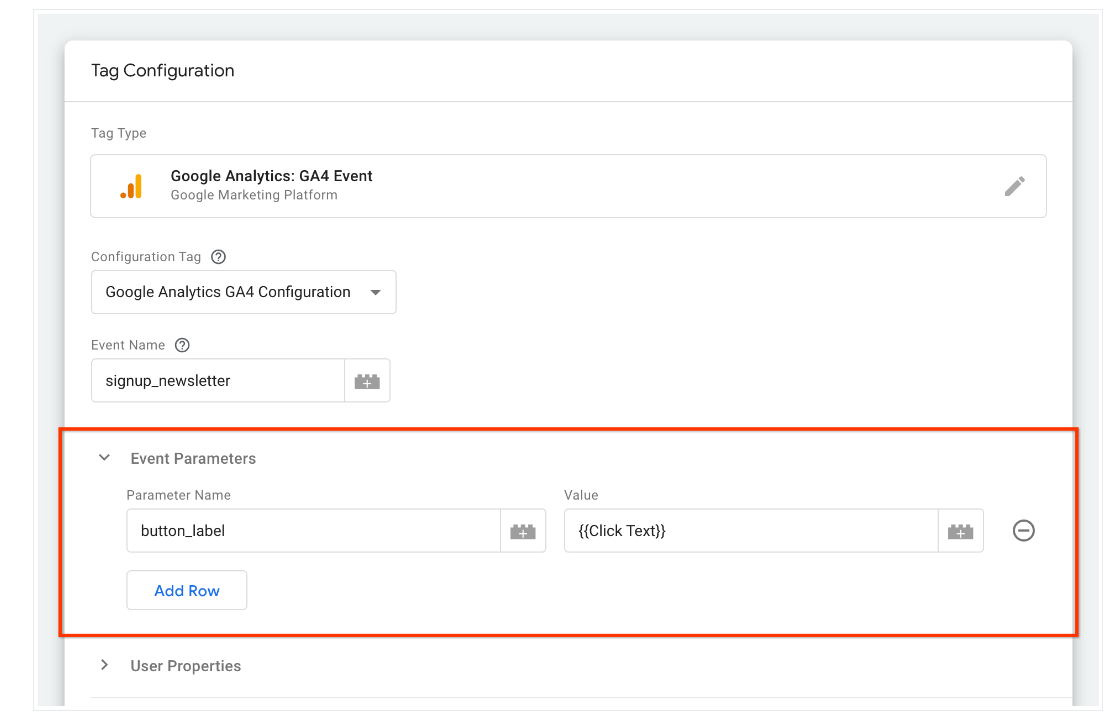1120x717 pixels.
Task: Click the Add Row button
Action: pos(186,590)
